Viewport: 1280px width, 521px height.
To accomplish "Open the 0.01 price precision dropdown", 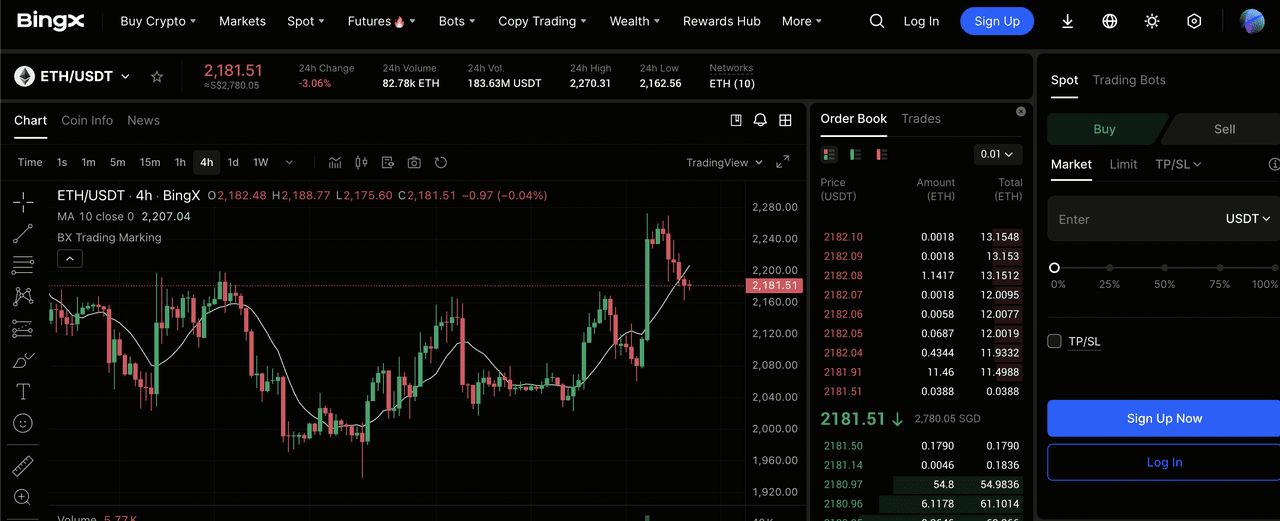I will click(x=997, y=154).
